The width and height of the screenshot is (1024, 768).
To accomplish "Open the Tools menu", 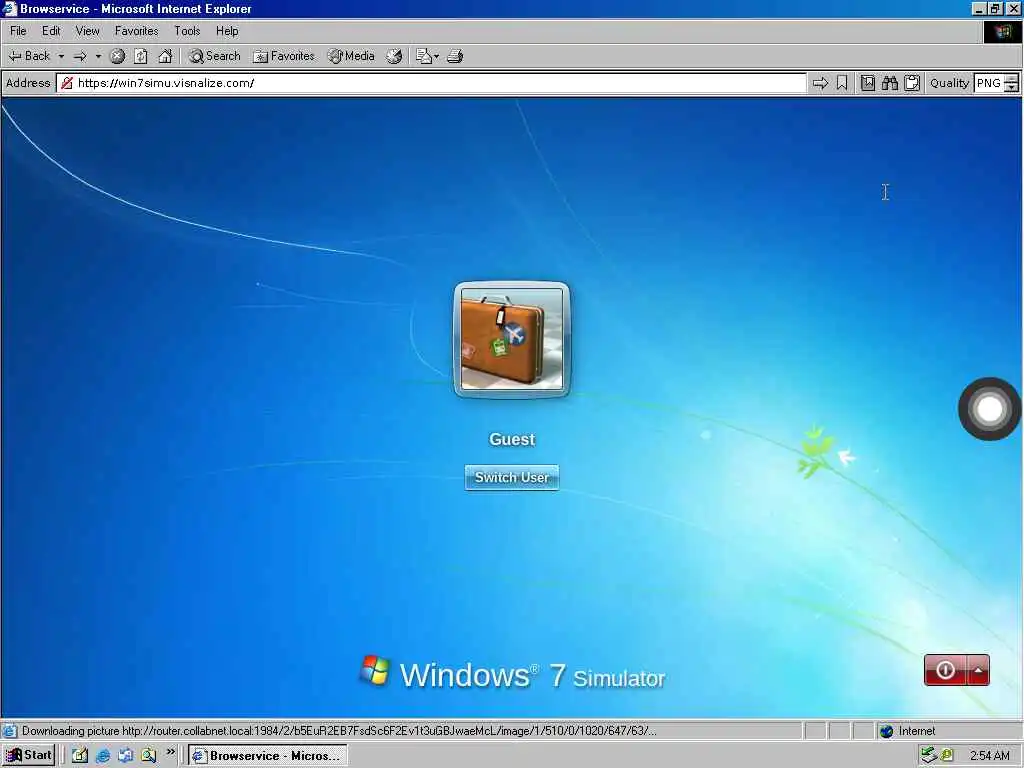I will [187, 31].
